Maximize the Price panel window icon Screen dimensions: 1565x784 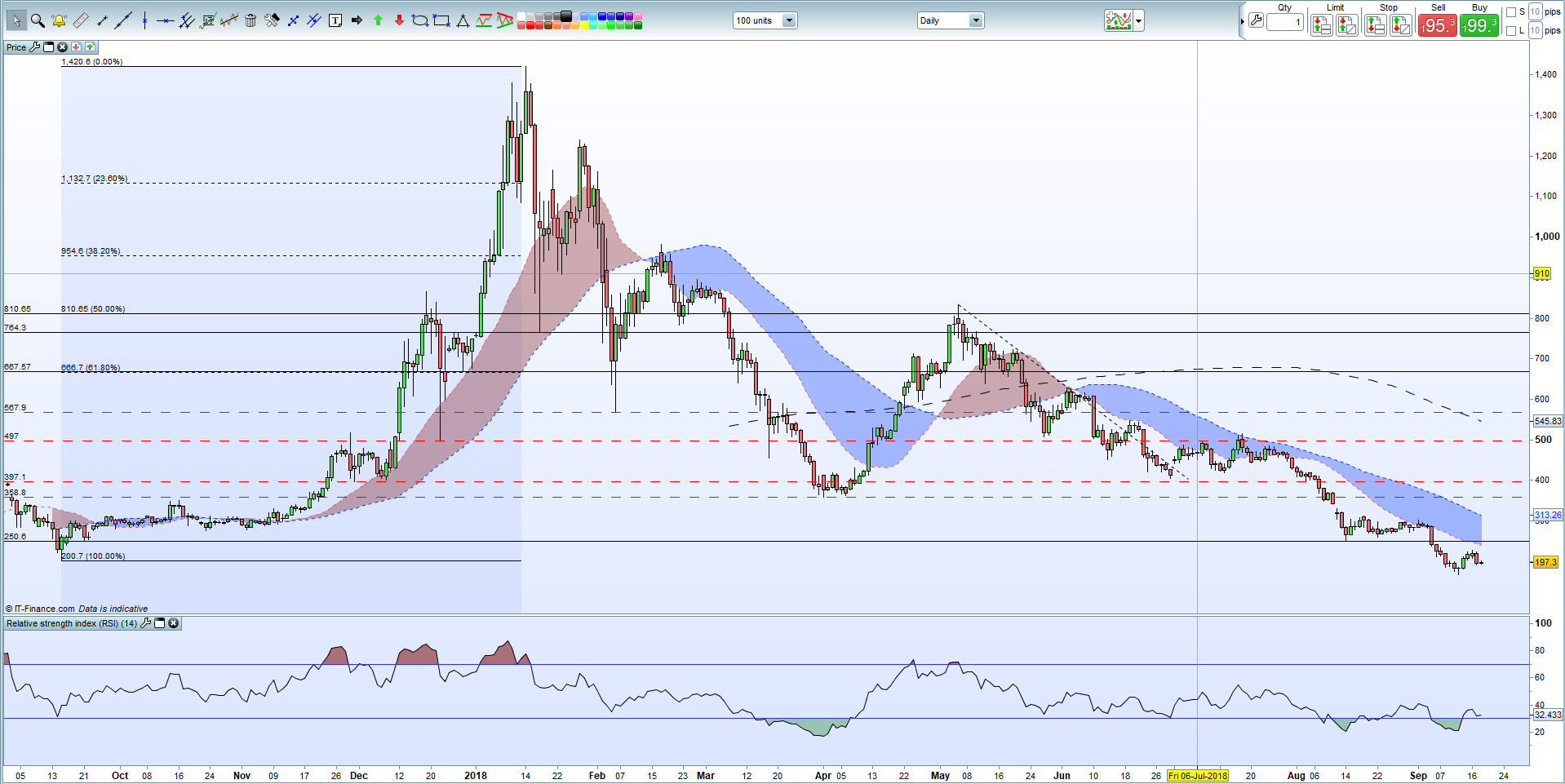[x=49, y=47]
